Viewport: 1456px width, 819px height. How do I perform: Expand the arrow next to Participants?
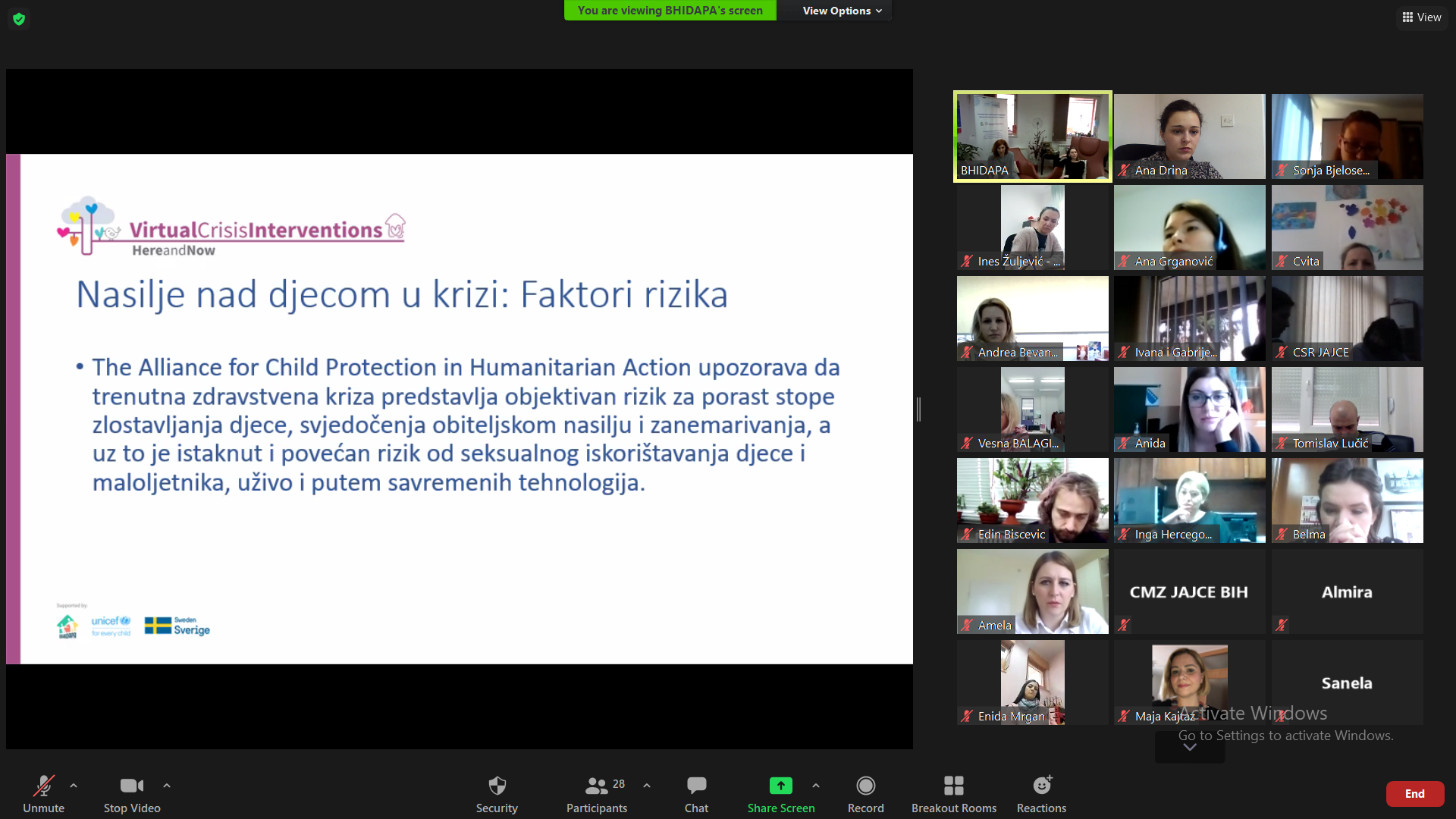647,786
